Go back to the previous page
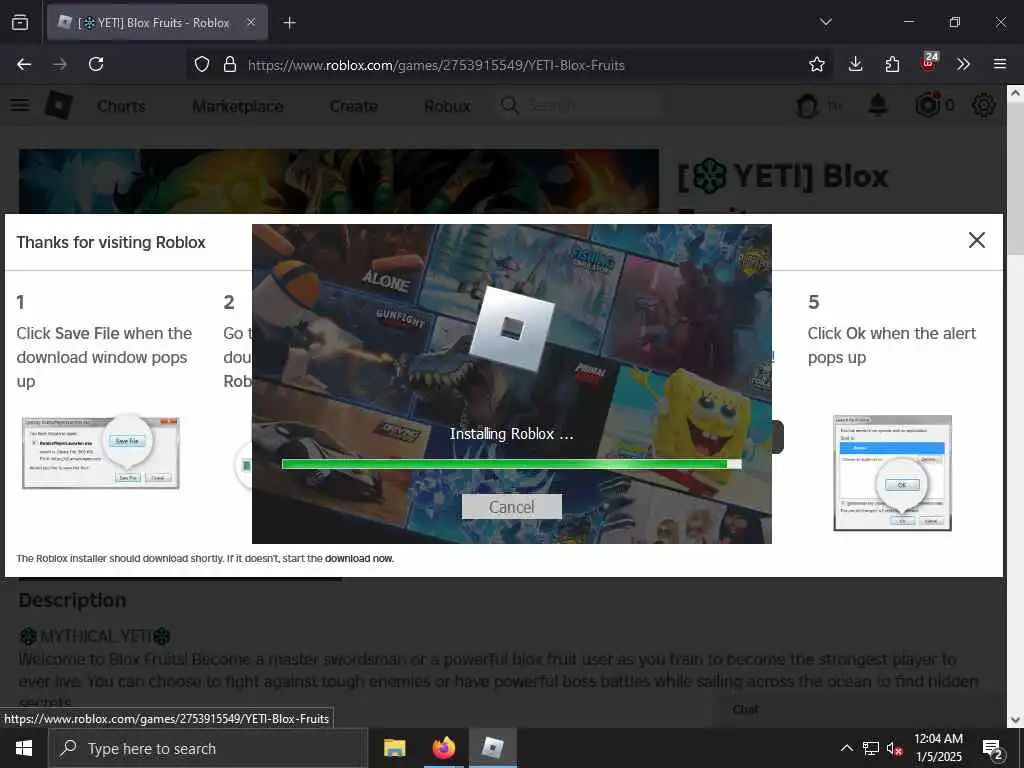Screen dimensions: 1024x768 pyautogui.click(x=24, y=64)
